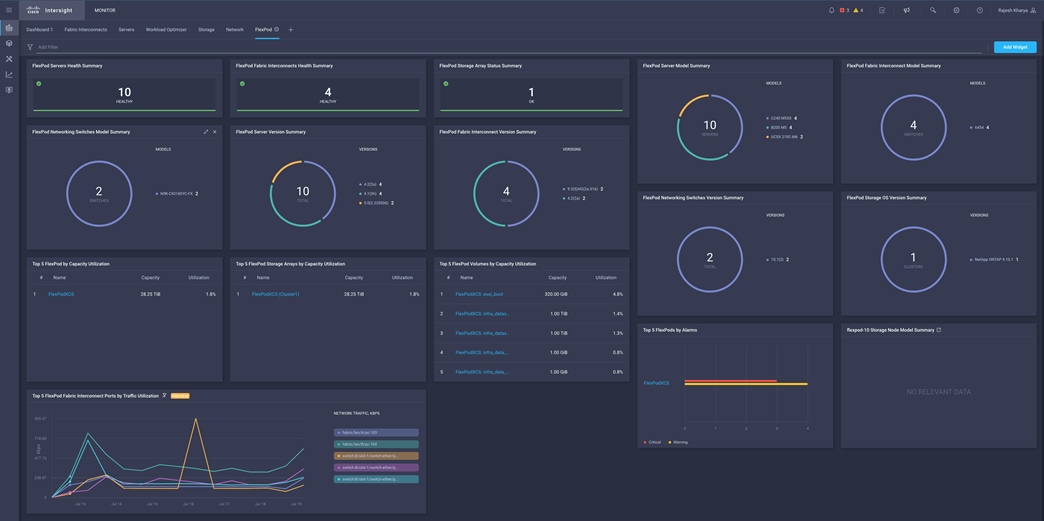Open the volume link in row 5

[482, 372]
